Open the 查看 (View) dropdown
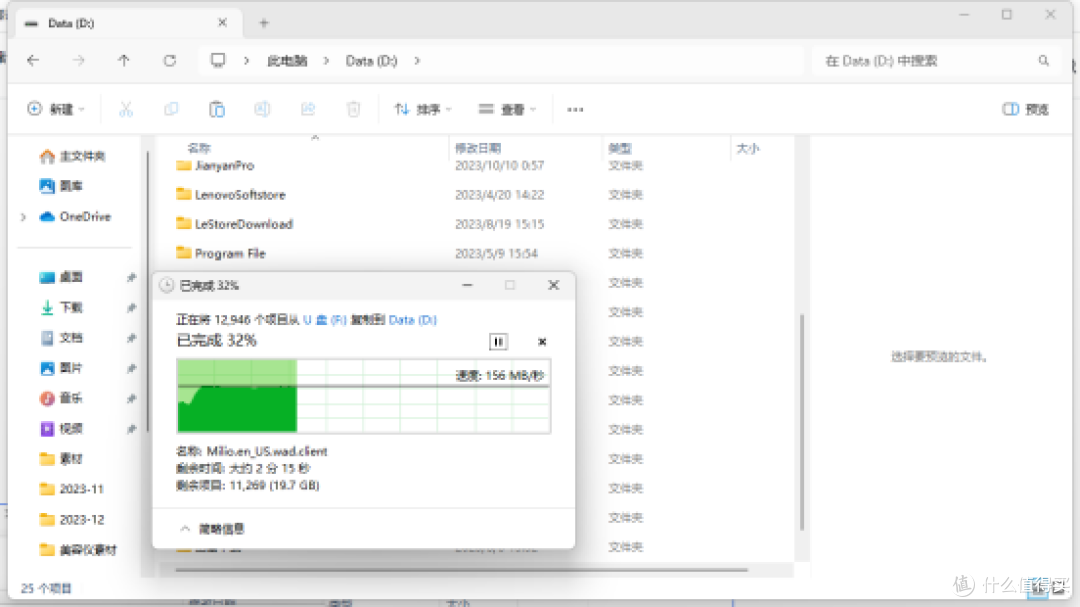The image size is (1080, 607). (507, 109)
